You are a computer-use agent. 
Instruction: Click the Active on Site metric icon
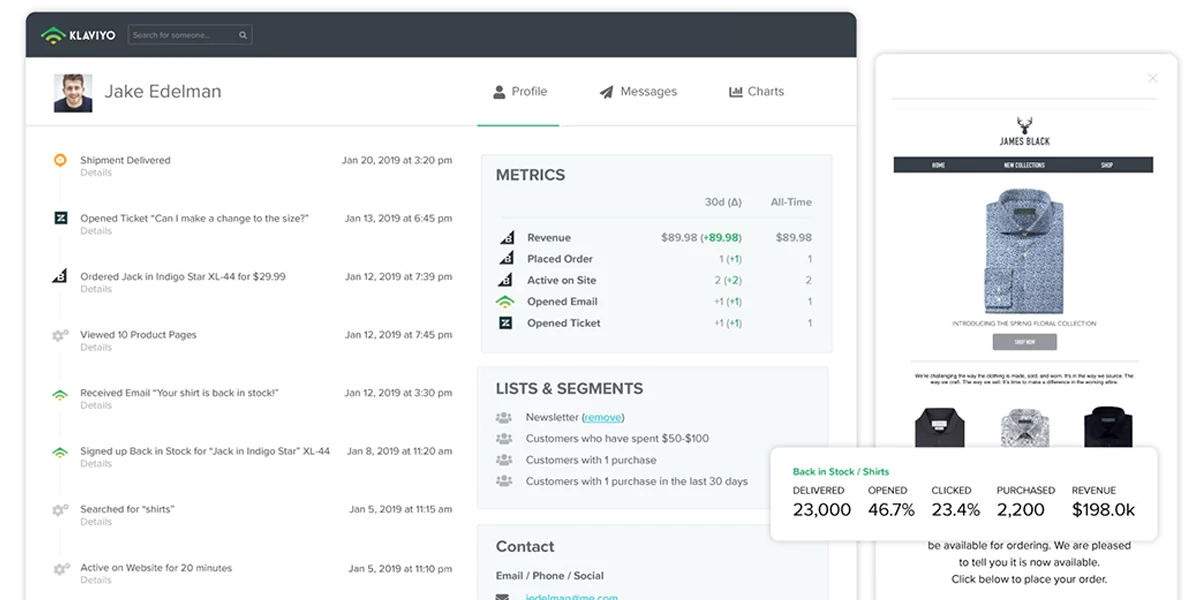click(x=506, y=280)
